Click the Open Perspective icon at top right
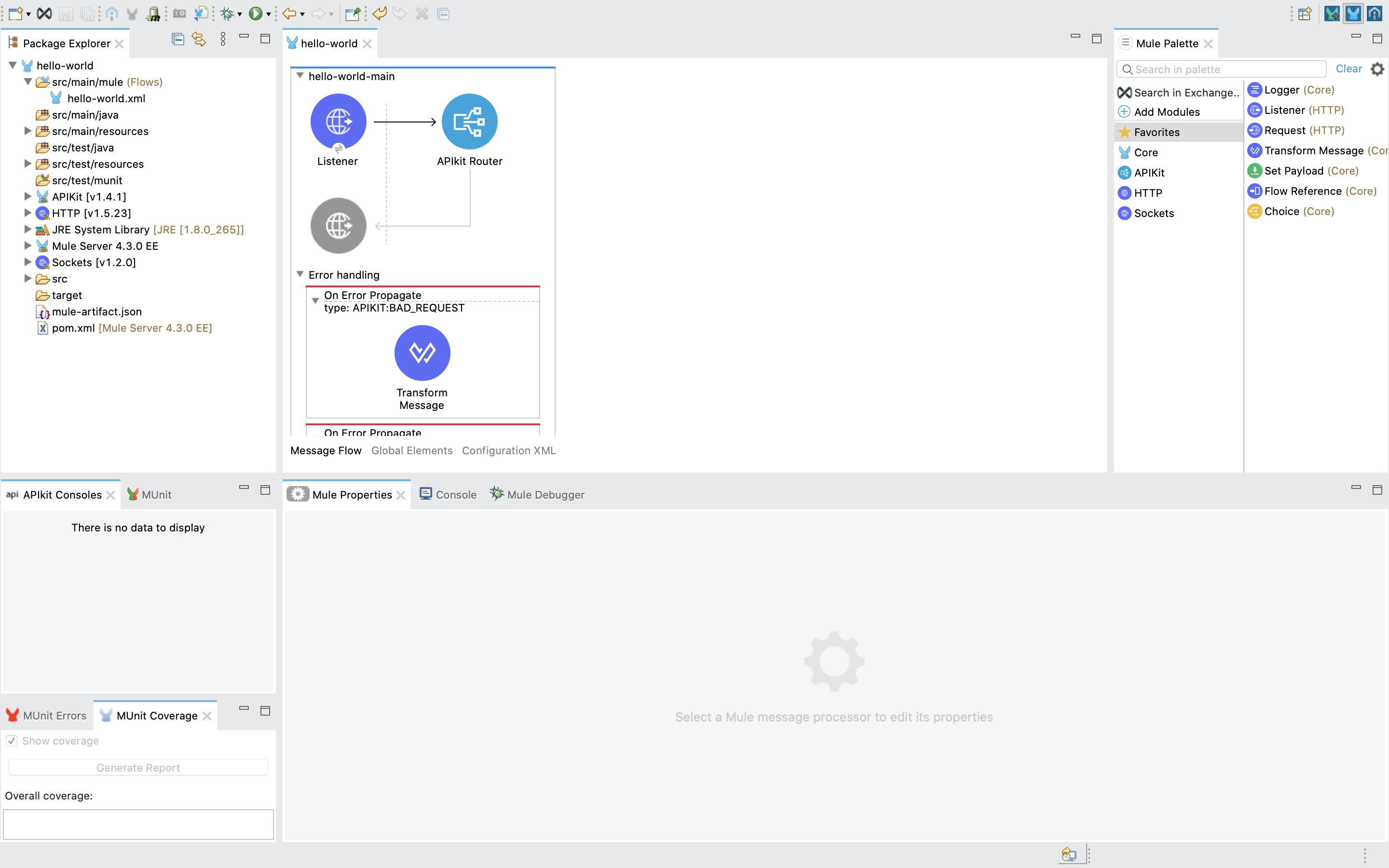 [x=1305, y=13]
